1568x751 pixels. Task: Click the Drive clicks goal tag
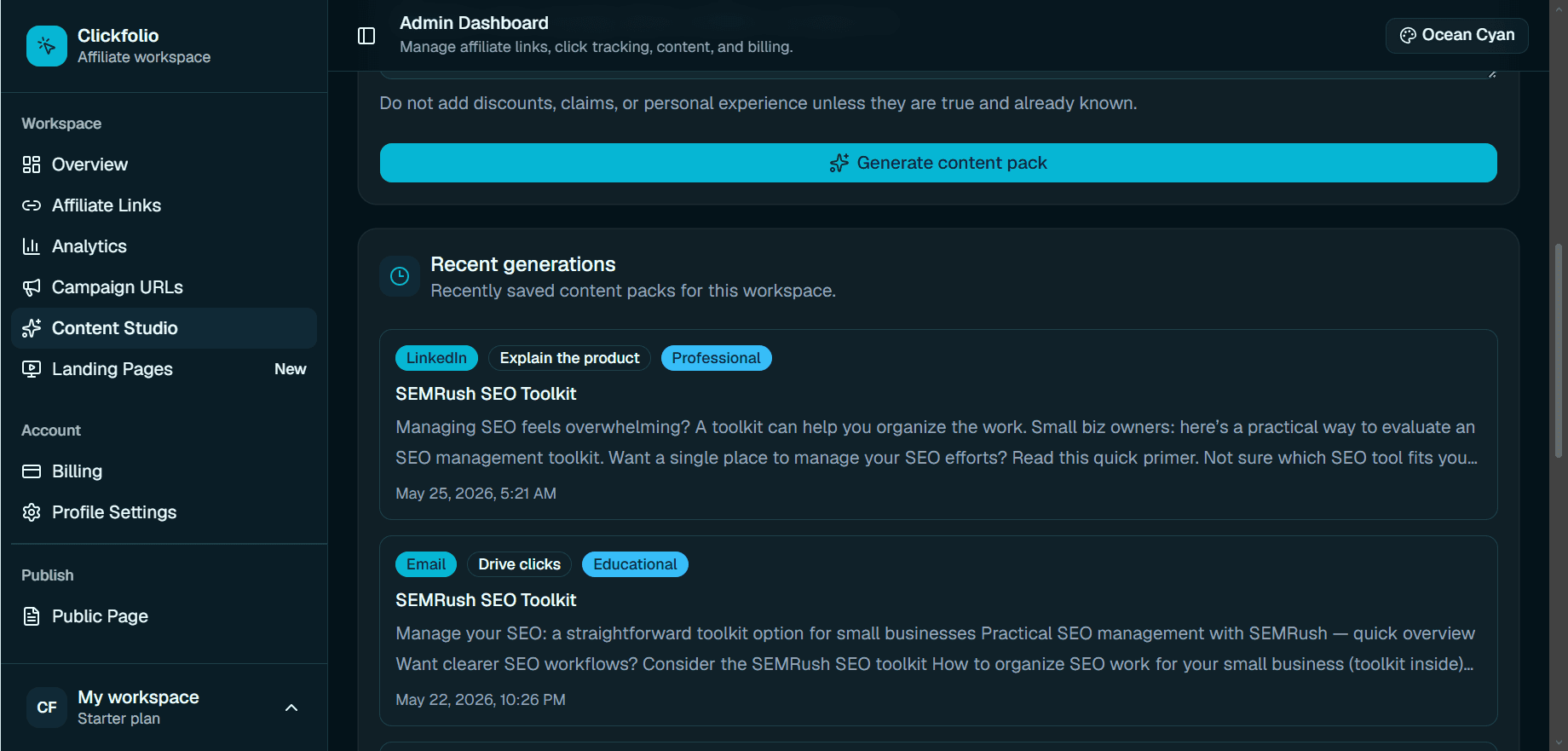click(519, 564)
